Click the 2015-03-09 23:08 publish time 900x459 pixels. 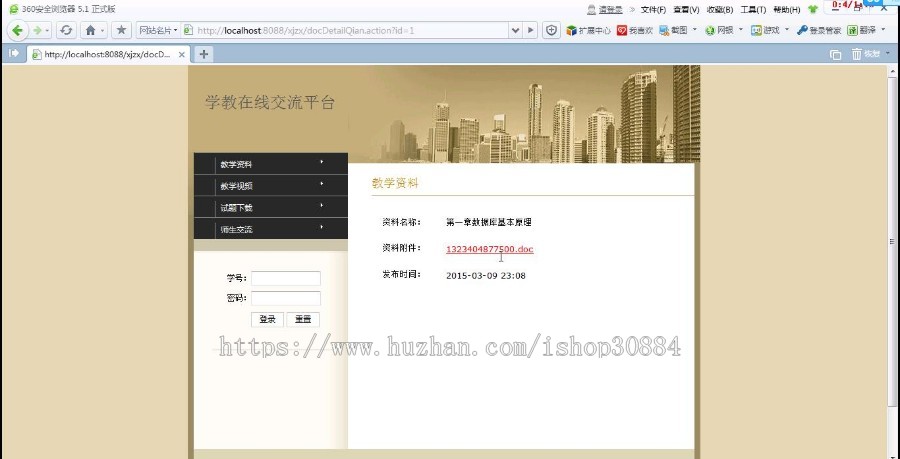click(x=486, y=275)
